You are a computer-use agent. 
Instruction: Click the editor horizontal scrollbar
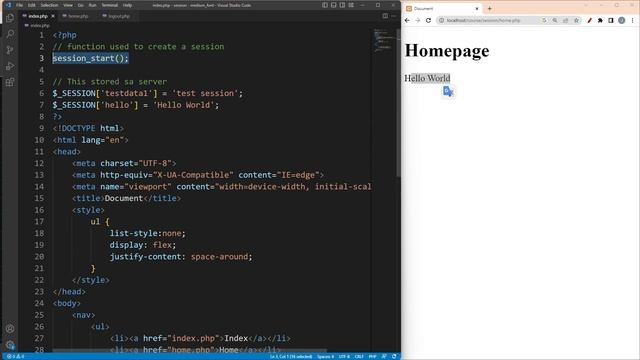(x=190, y=350)
